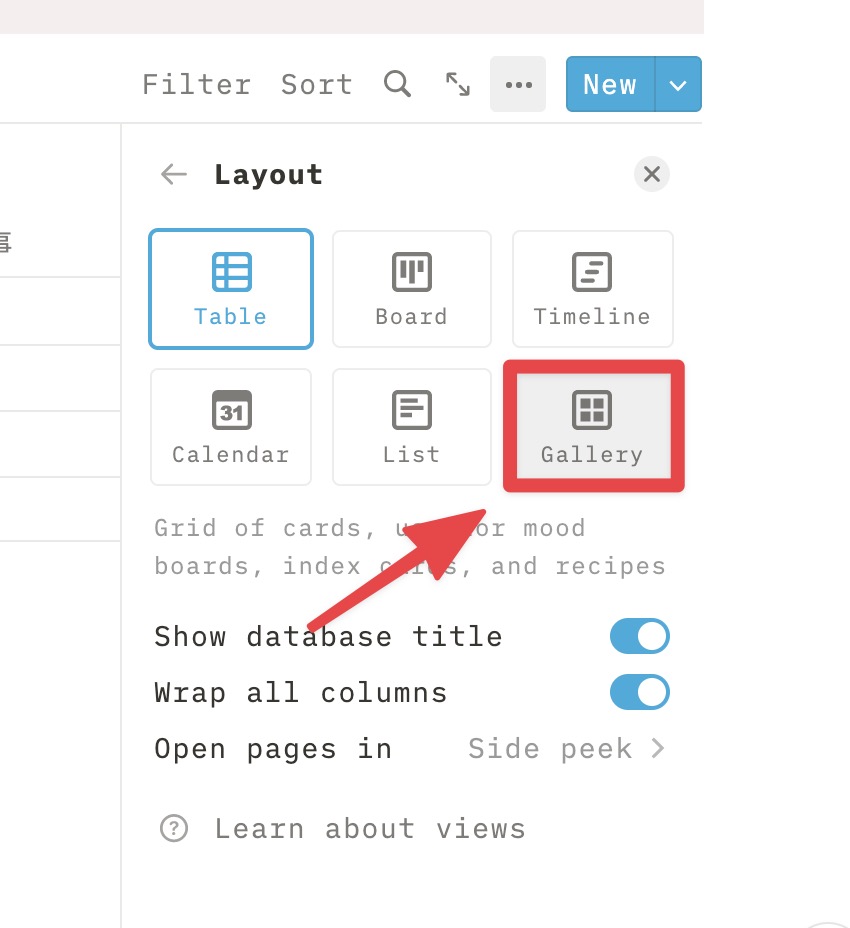Disable Wrap all columns toggle
Screen dimensions: 850x928
pos(640,692)
